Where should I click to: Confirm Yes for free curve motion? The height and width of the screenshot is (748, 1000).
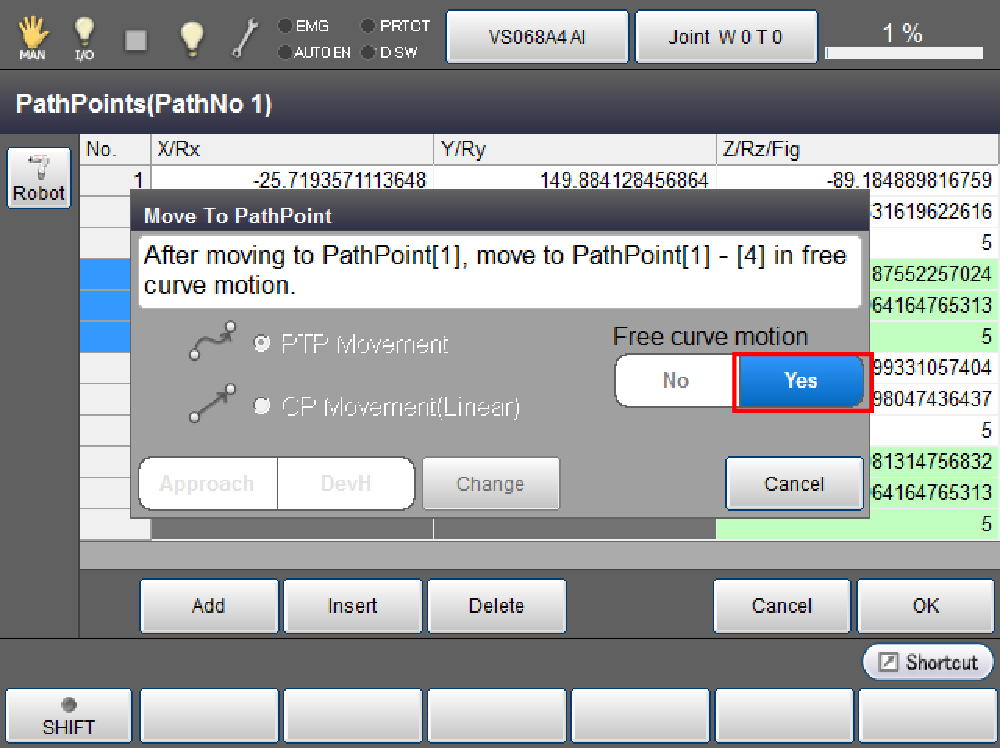tap(801, 381)
